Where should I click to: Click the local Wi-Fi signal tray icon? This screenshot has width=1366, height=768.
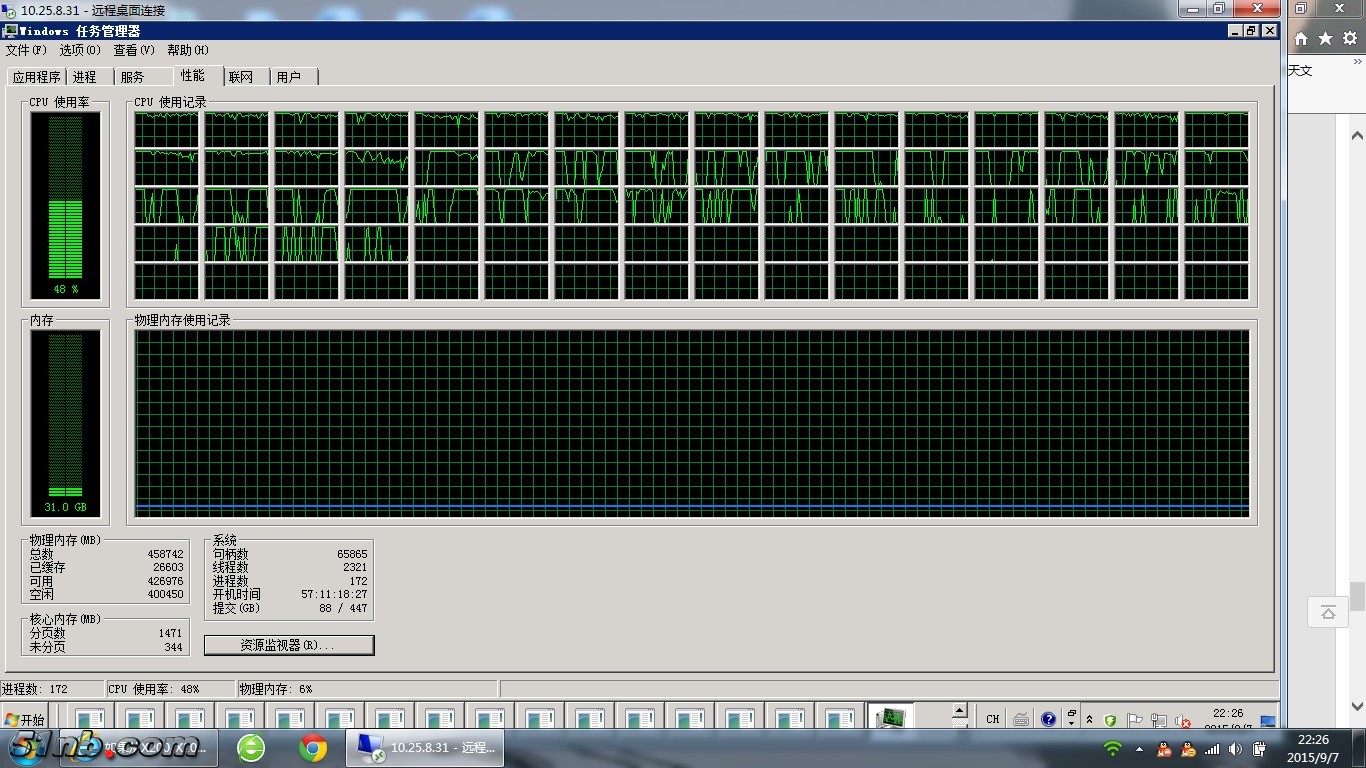[1112, 749]
